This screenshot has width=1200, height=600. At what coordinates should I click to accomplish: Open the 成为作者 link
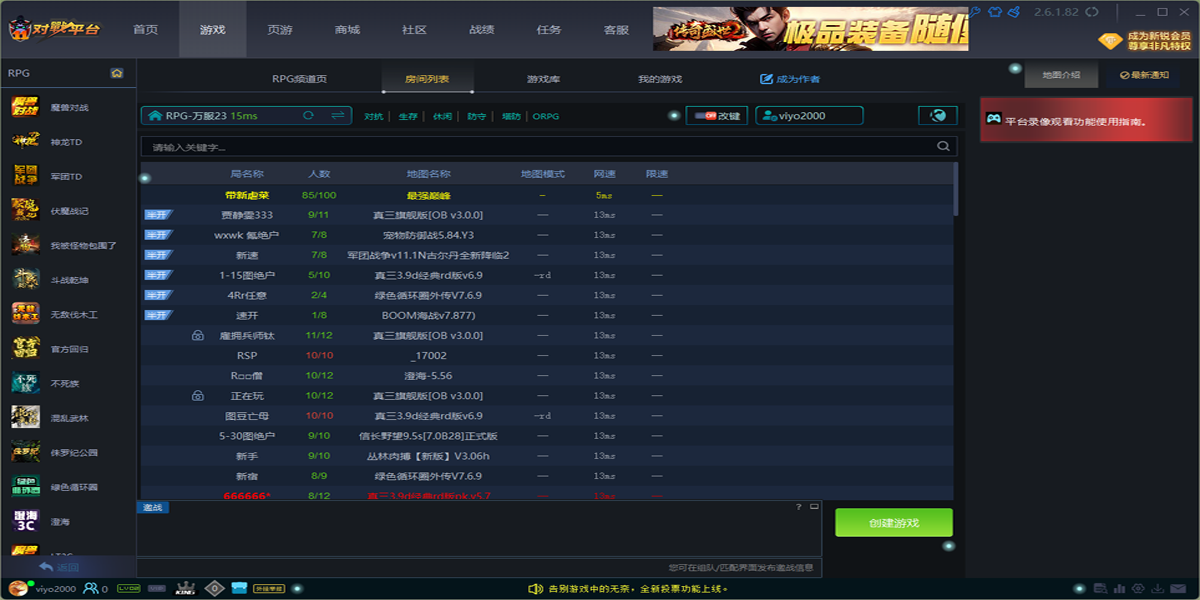coord(790,79)
